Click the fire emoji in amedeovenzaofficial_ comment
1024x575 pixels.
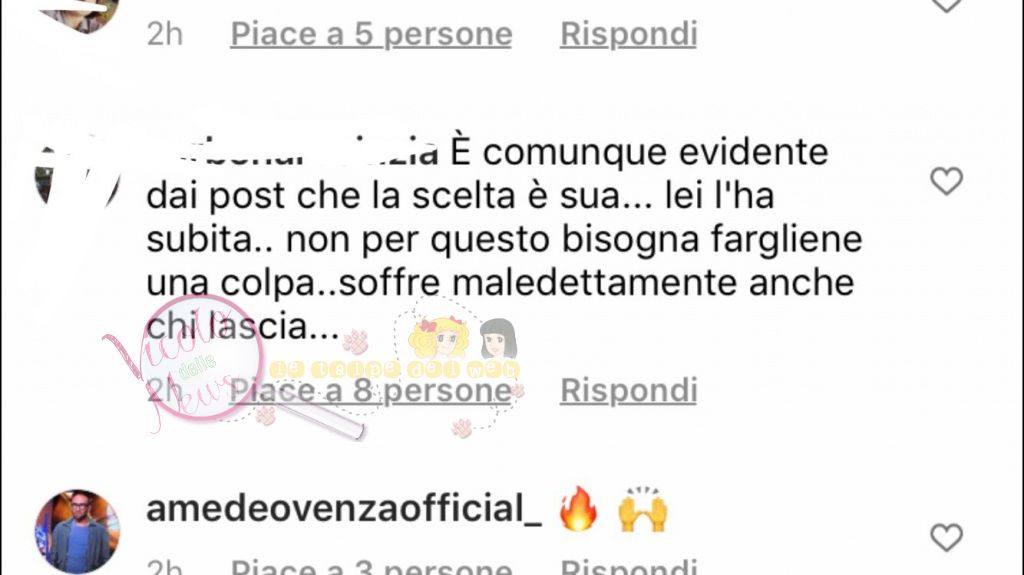pos(578,509)
